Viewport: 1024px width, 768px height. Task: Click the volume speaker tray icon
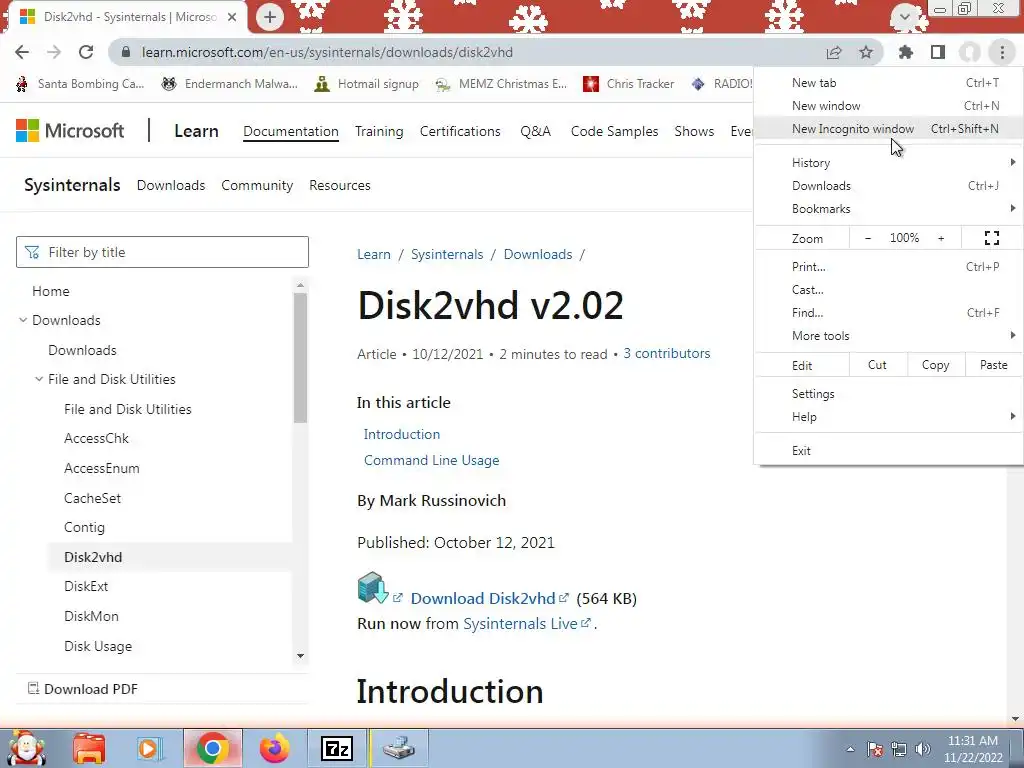(923, 748)
